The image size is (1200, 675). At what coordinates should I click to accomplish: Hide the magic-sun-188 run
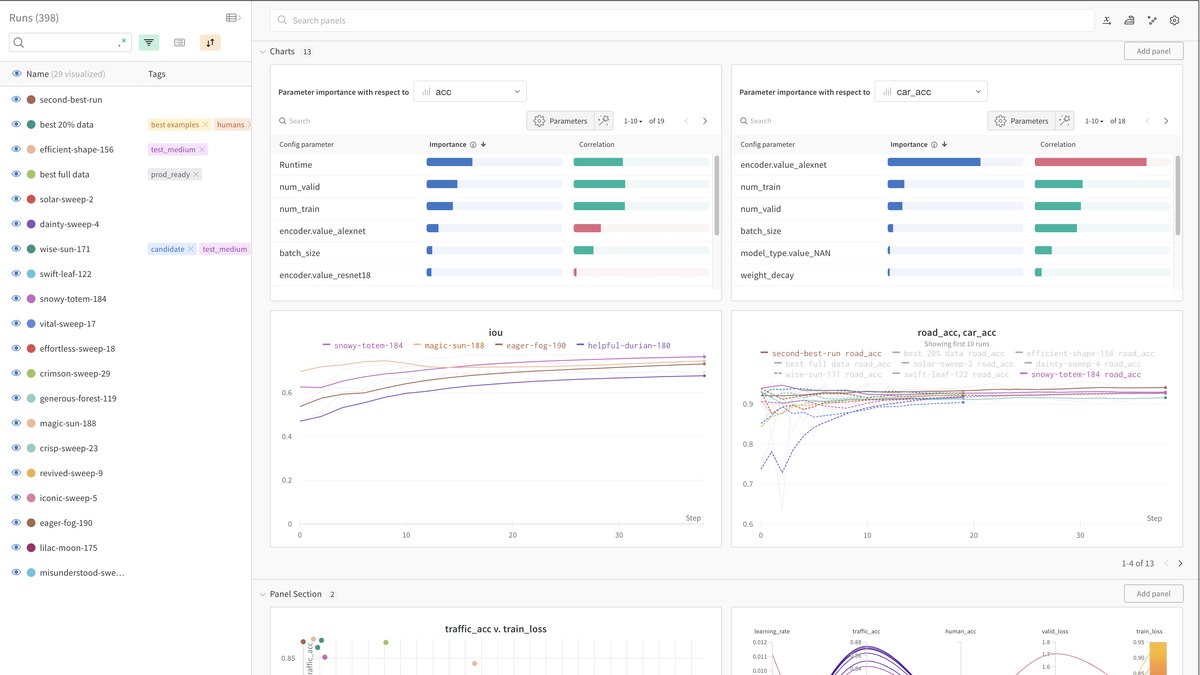click(16, 424)
